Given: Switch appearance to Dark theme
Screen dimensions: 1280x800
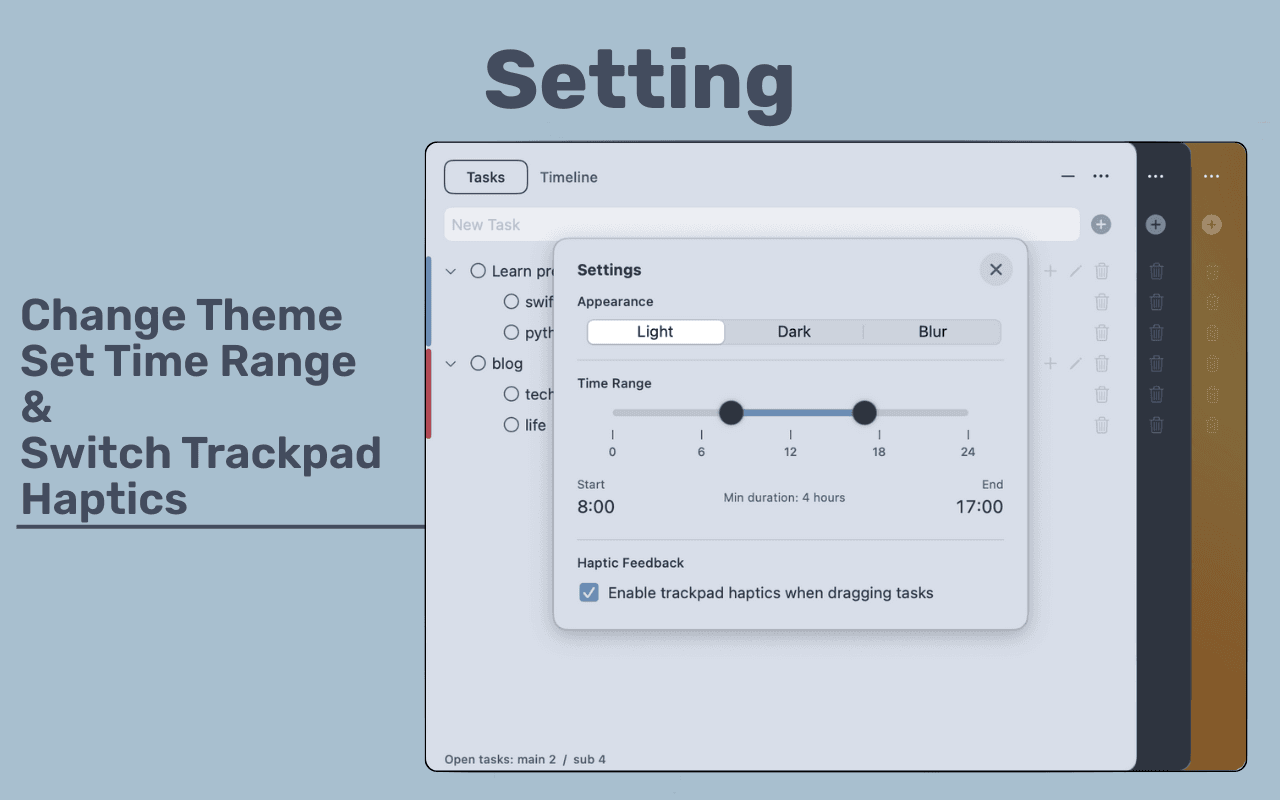Looking at the screenshot, I should tap(793, 331).
